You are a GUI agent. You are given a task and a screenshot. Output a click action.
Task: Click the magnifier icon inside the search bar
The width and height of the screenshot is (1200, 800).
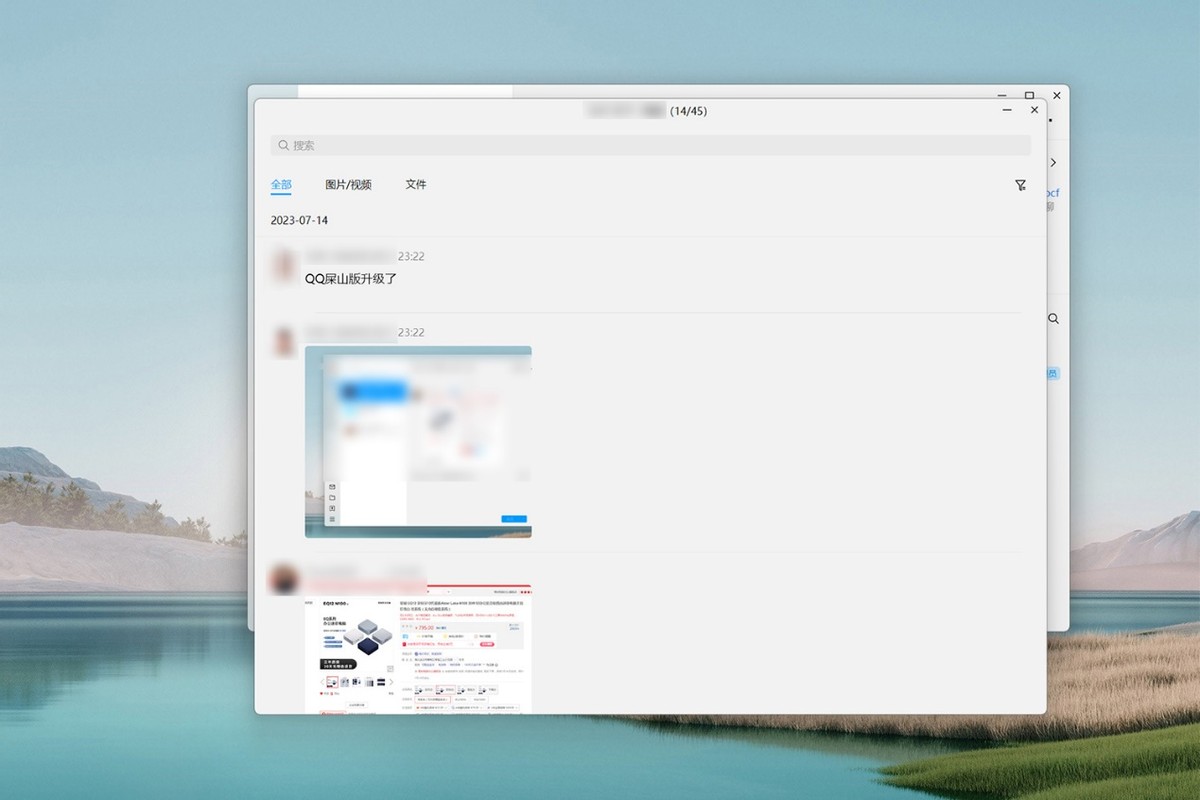pyautogui.click(x=284, y=145)
